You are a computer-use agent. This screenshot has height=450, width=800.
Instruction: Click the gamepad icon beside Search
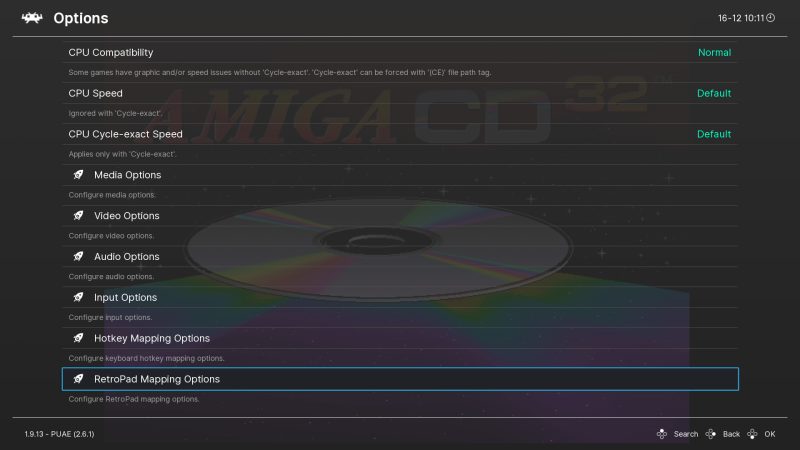pos(662,434)
